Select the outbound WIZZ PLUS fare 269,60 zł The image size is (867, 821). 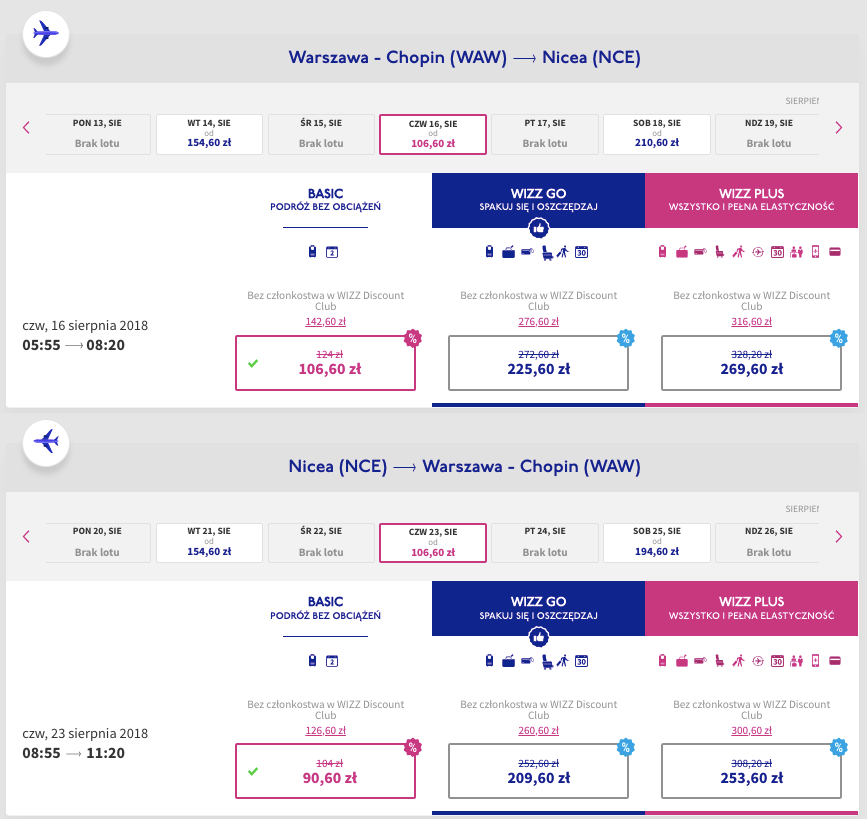(751, 362)
